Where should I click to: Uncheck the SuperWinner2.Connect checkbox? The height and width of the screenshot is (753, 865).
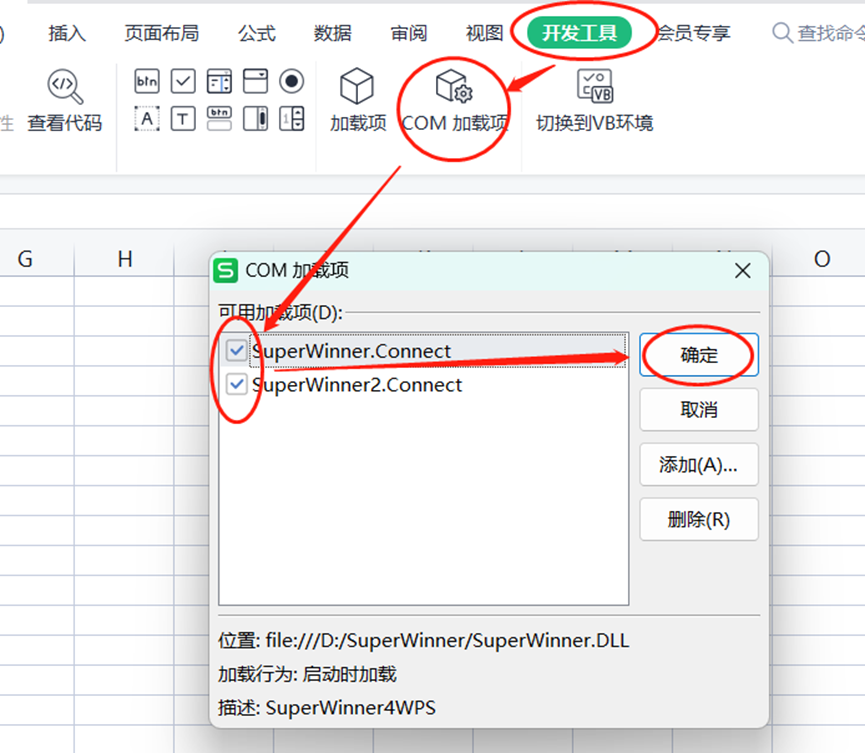tap(237, 384)
